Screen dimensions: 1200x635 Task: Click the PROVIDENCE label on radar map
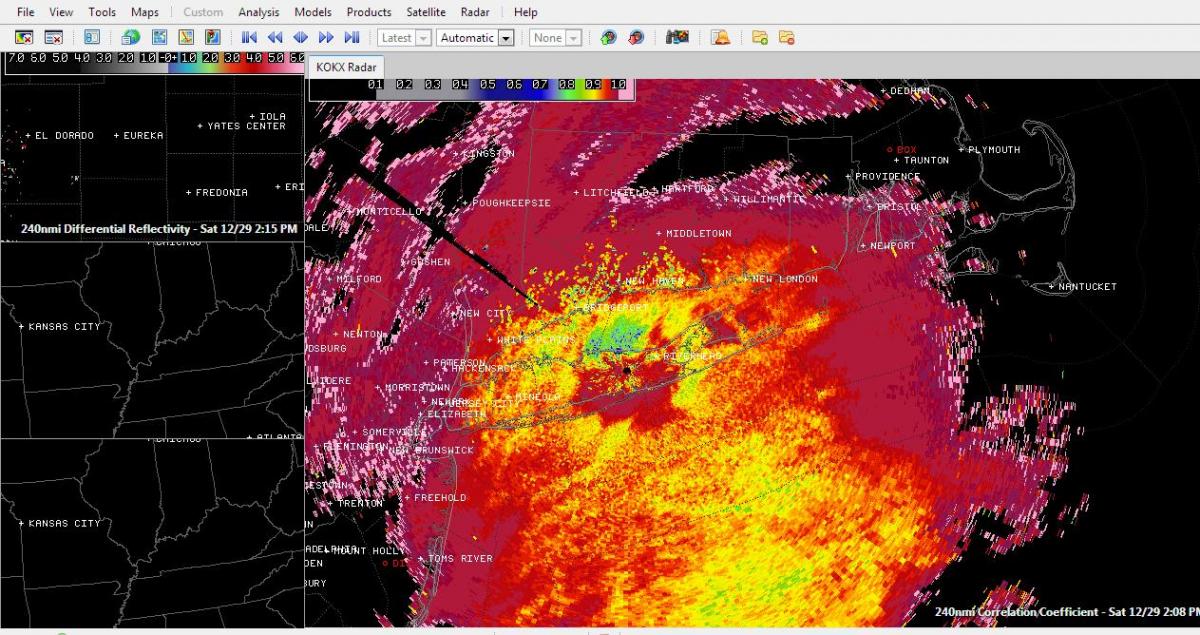[887, 177]
